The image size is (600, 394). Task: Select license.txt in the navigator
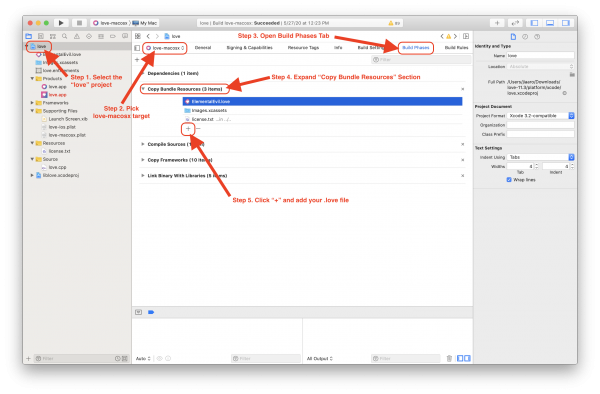(59, 151)
